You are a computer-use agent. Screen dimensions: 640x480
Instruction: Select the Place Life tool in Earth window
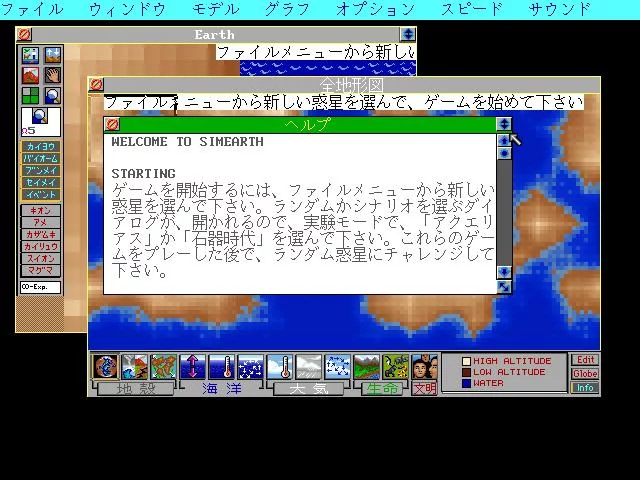tap(31, 55)
